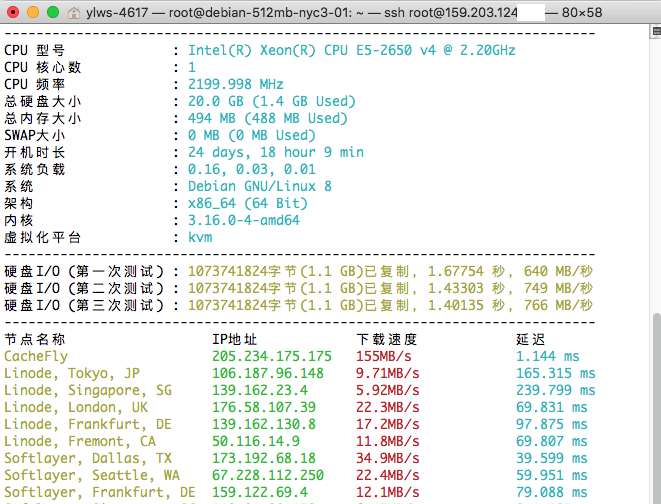Click the CPU frequency value 2199.998 MHz
The image size is (661, 504).
pyautogui.click(x=236, y=84)
